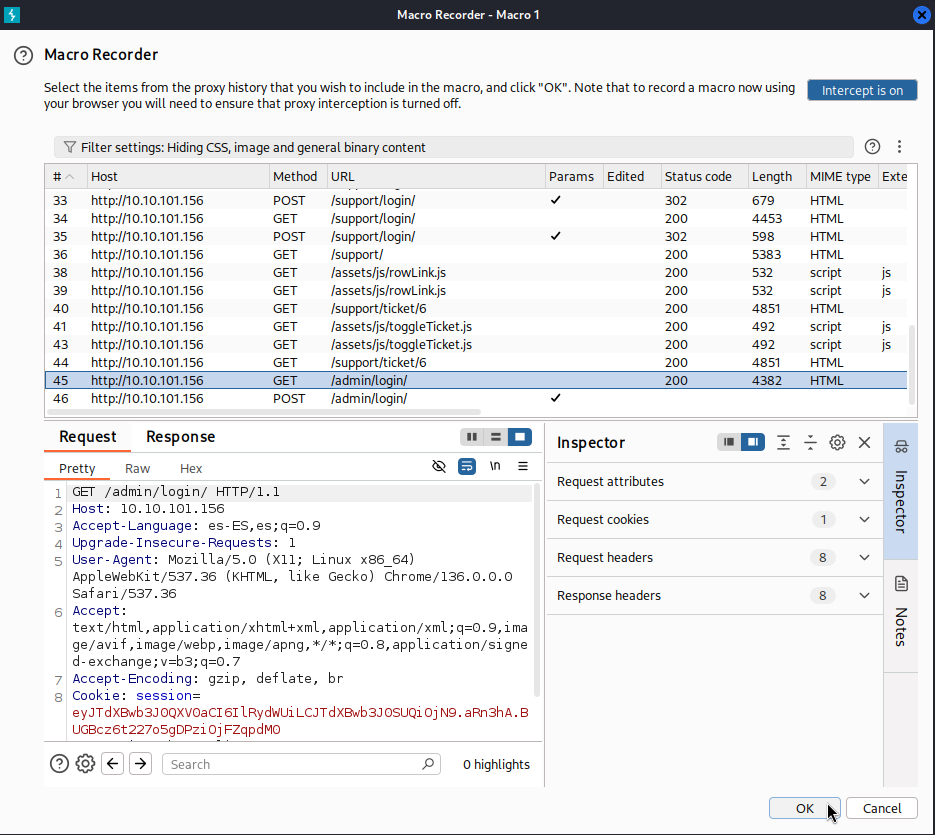The image size is (935, 835).
Task: Toggle word wrap in request editor
Action: [x=467, y=466]
